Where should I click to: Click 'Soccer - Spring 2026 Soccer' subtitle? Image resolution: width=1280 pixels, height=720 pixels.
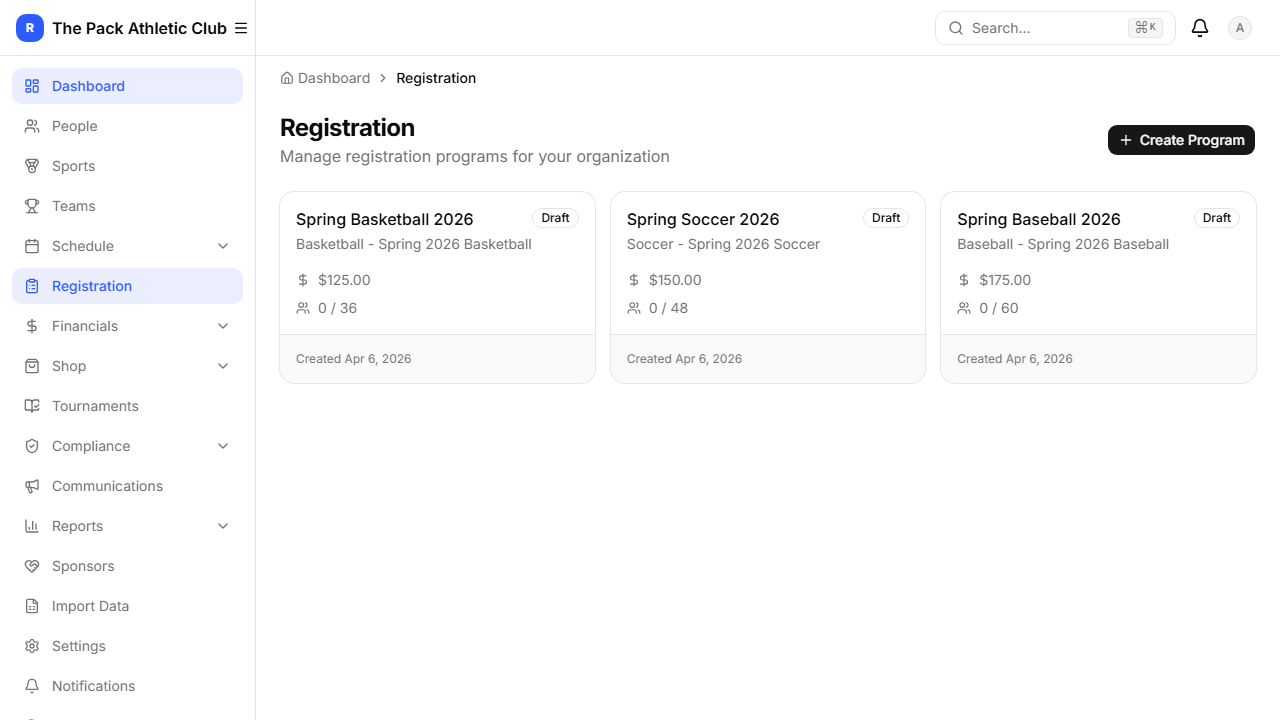[x=723, y=244]
